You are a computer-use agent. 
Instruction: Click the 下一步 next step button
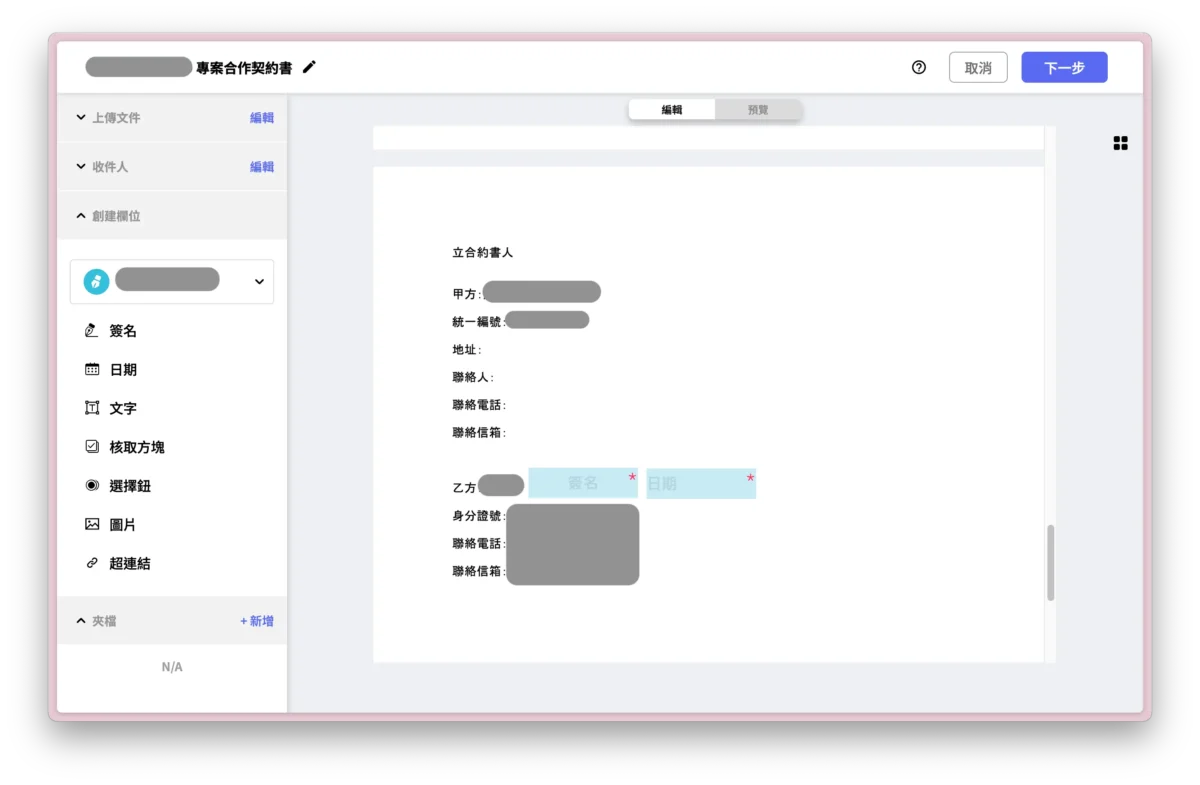[x=1064, y=67]
